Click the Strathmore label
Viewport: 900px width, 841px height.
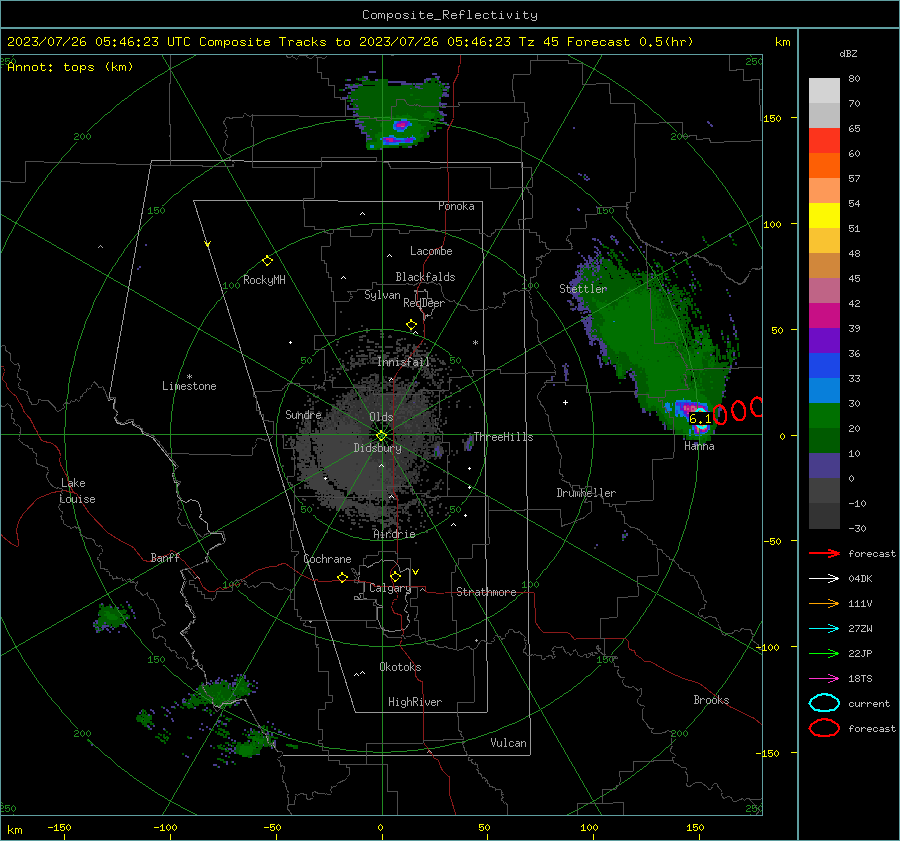coord(486,592)
